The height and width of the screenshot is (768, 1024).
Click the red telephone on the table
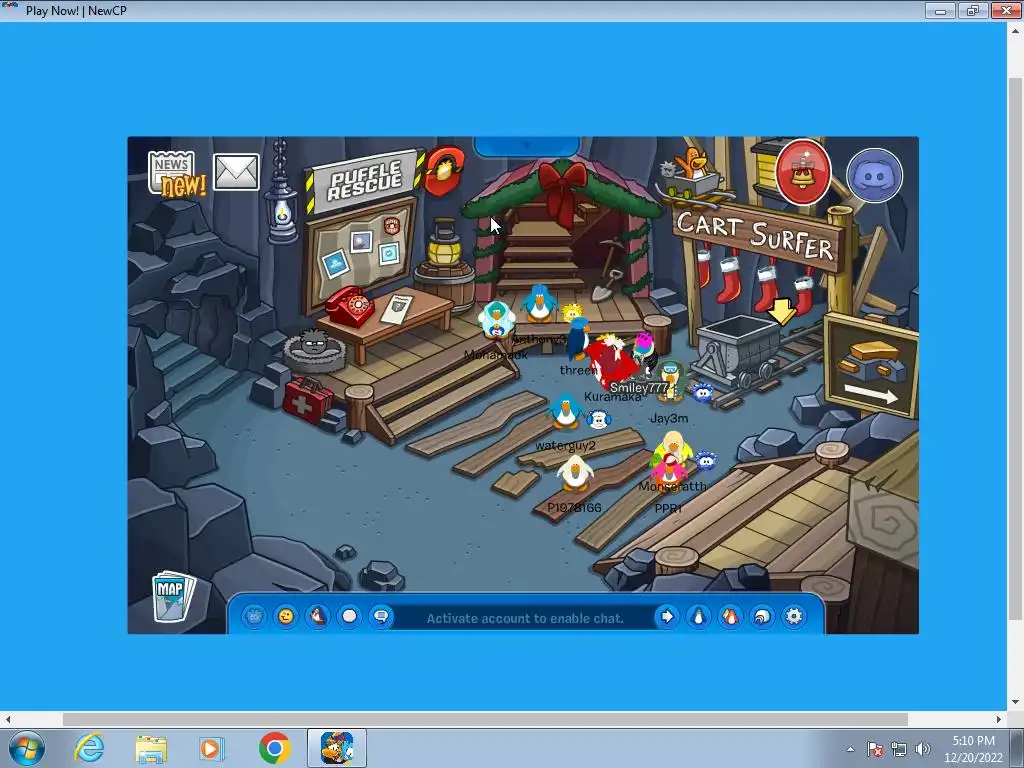pos(349,306)
